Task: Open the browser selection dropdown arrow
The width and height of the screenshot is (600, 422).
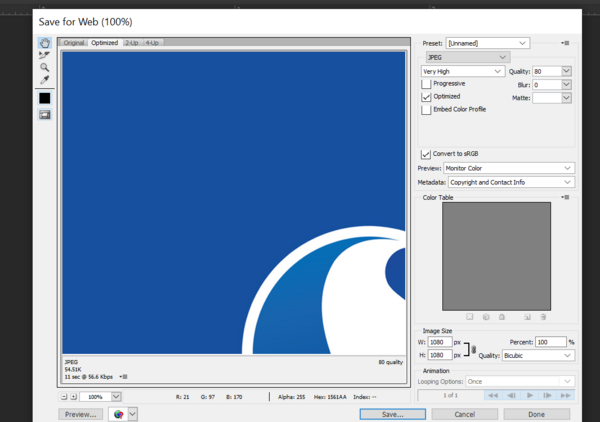Action: 132,414
